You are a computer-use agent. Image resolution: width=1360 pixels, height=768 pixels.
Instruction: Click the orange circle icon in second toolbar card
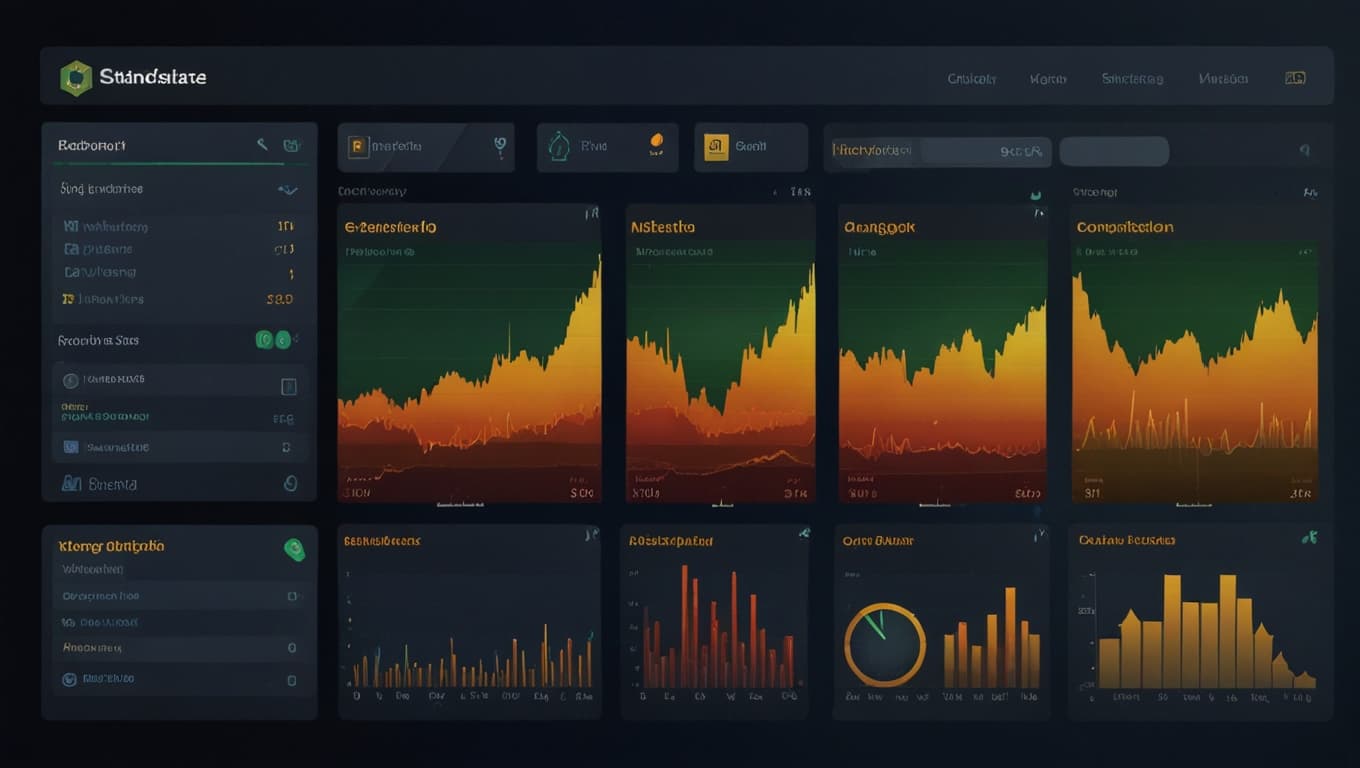(657, 143)
